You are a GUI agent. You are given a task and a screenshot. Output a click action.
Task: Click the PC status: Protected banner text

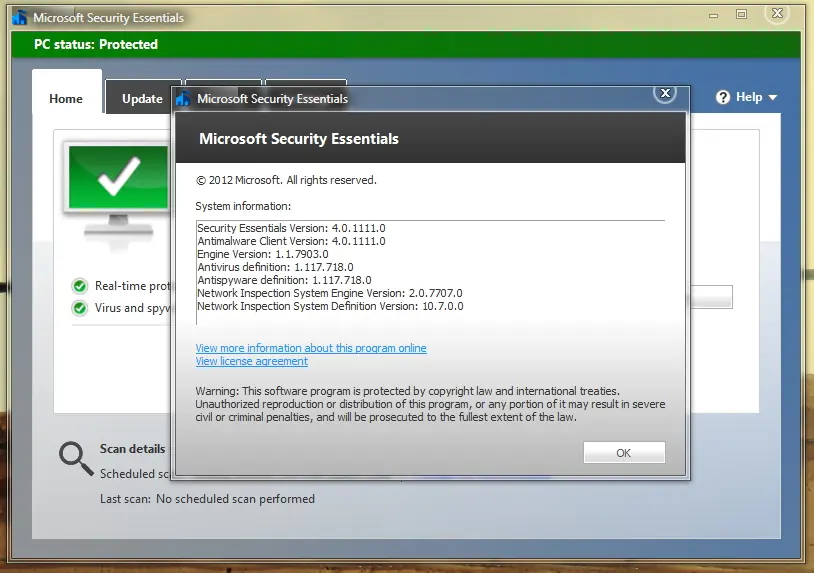pos(96,45)
